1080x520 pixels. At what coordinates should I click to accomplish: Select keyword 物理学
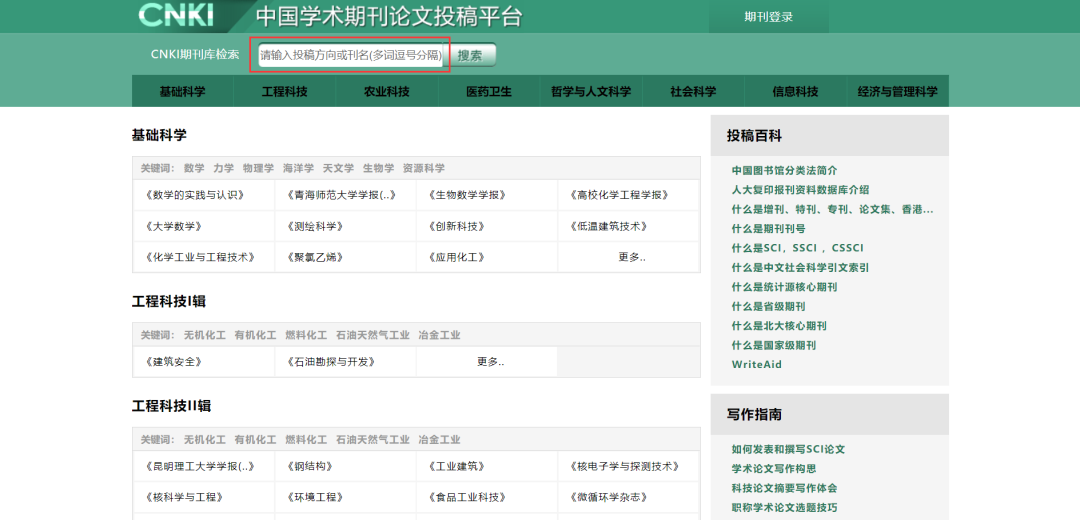(x=258, y=168)
